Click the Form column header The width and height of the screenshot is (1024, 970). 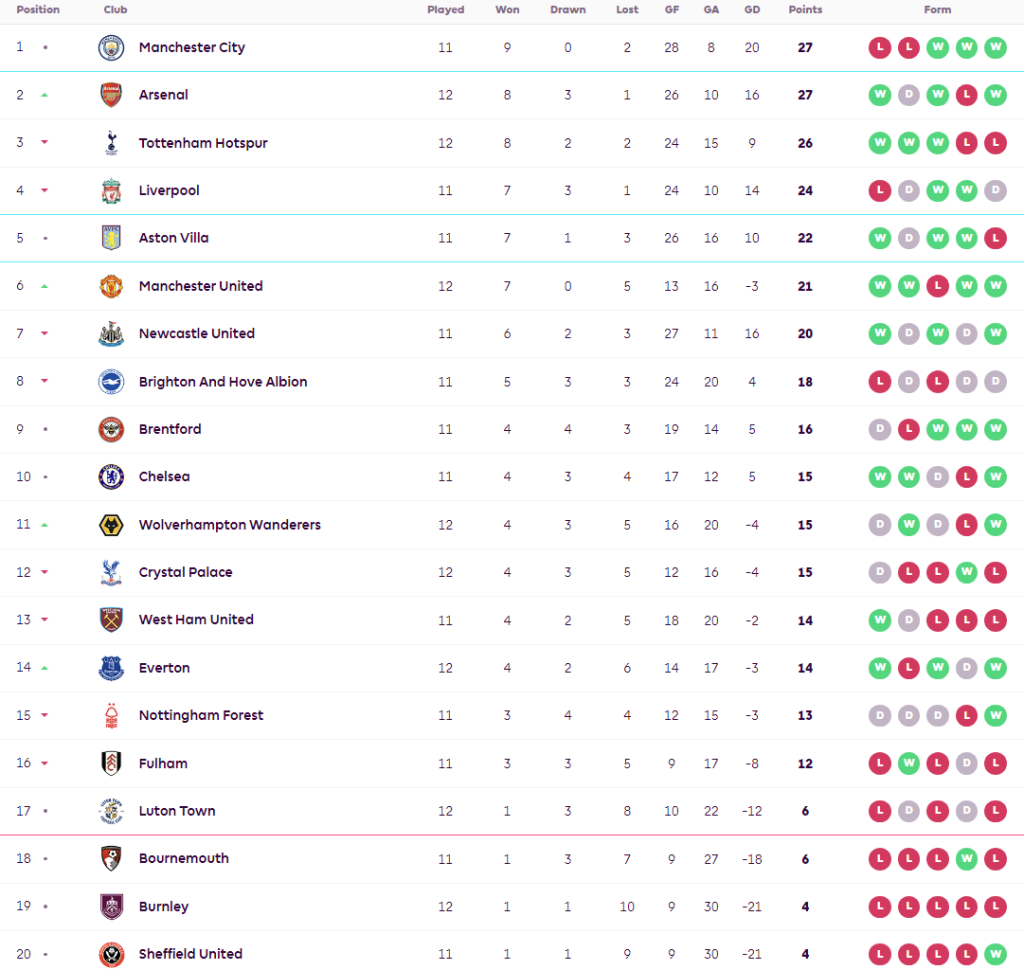coord(937,10)
